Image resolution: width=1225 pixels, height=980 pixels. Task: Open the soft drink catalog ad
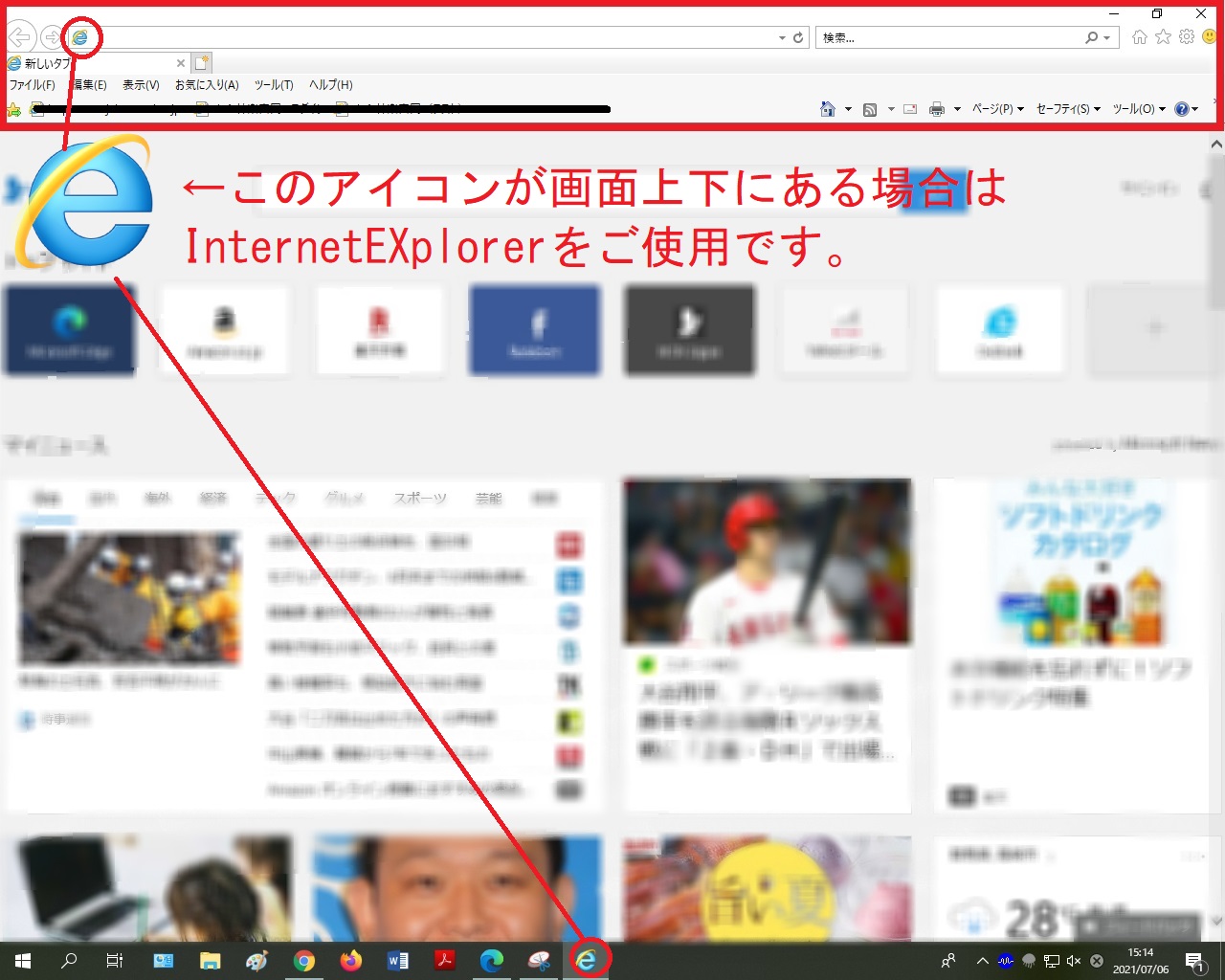tap(1079, 563)
